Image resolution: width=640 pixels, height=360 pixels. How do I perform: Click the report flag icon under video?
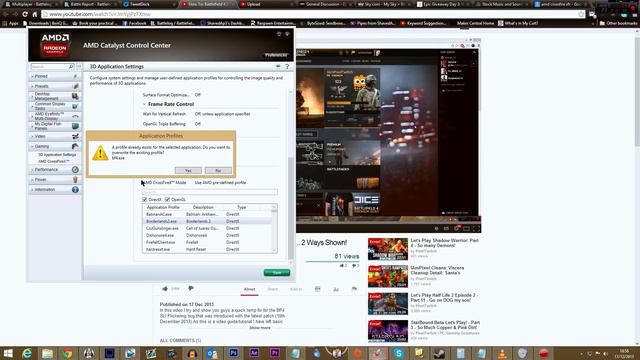pos(354,289)
